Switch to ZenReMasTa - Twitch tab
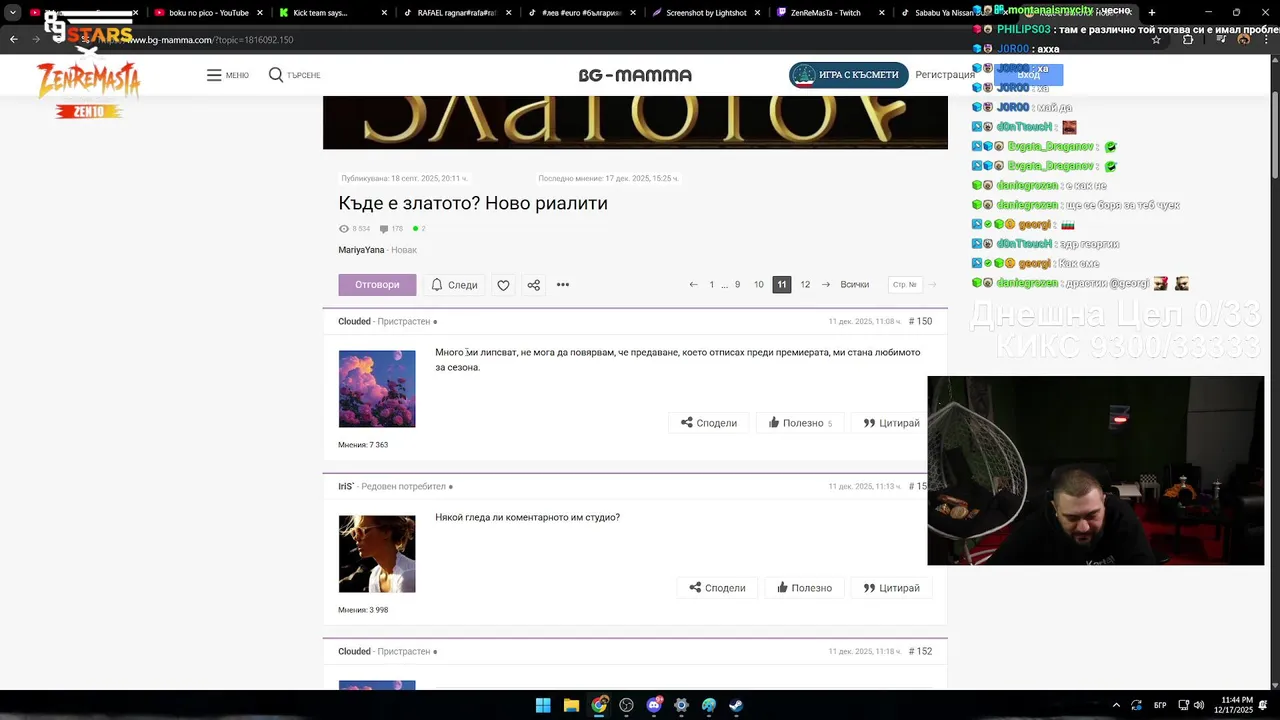This screenshot has width=1280, height=720. tap(829, 13)
